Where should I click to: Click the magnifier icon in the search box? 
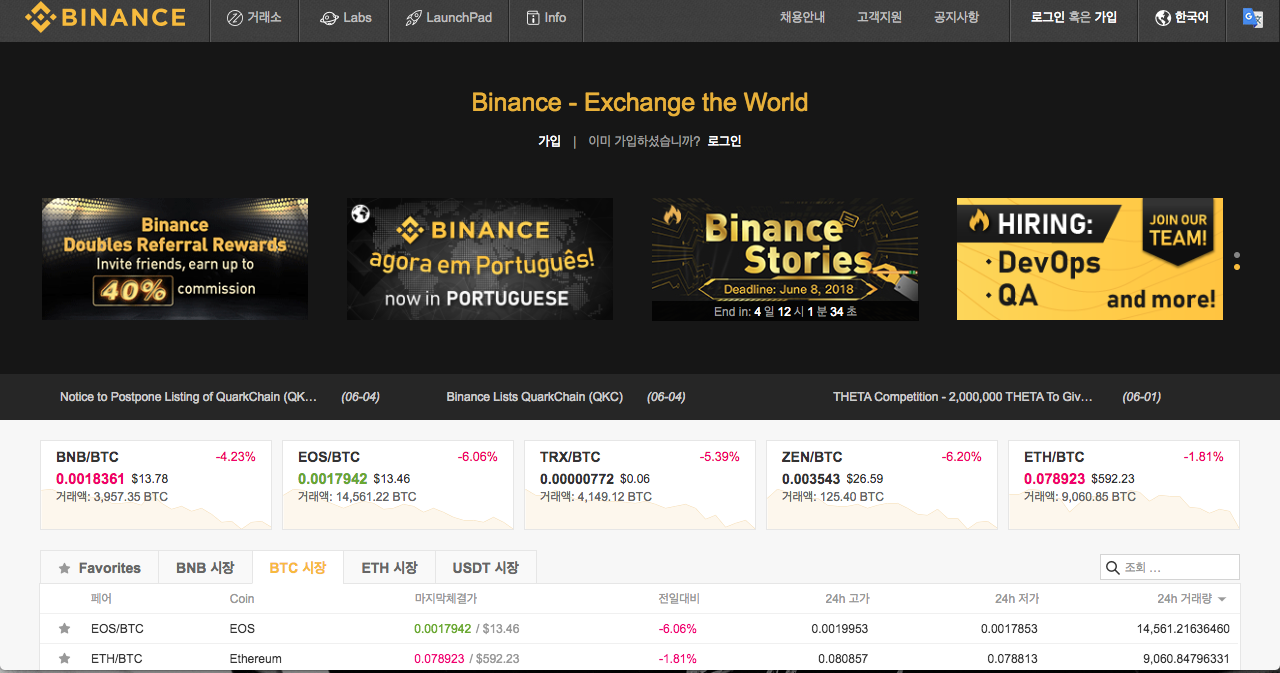click(1112, 568)
